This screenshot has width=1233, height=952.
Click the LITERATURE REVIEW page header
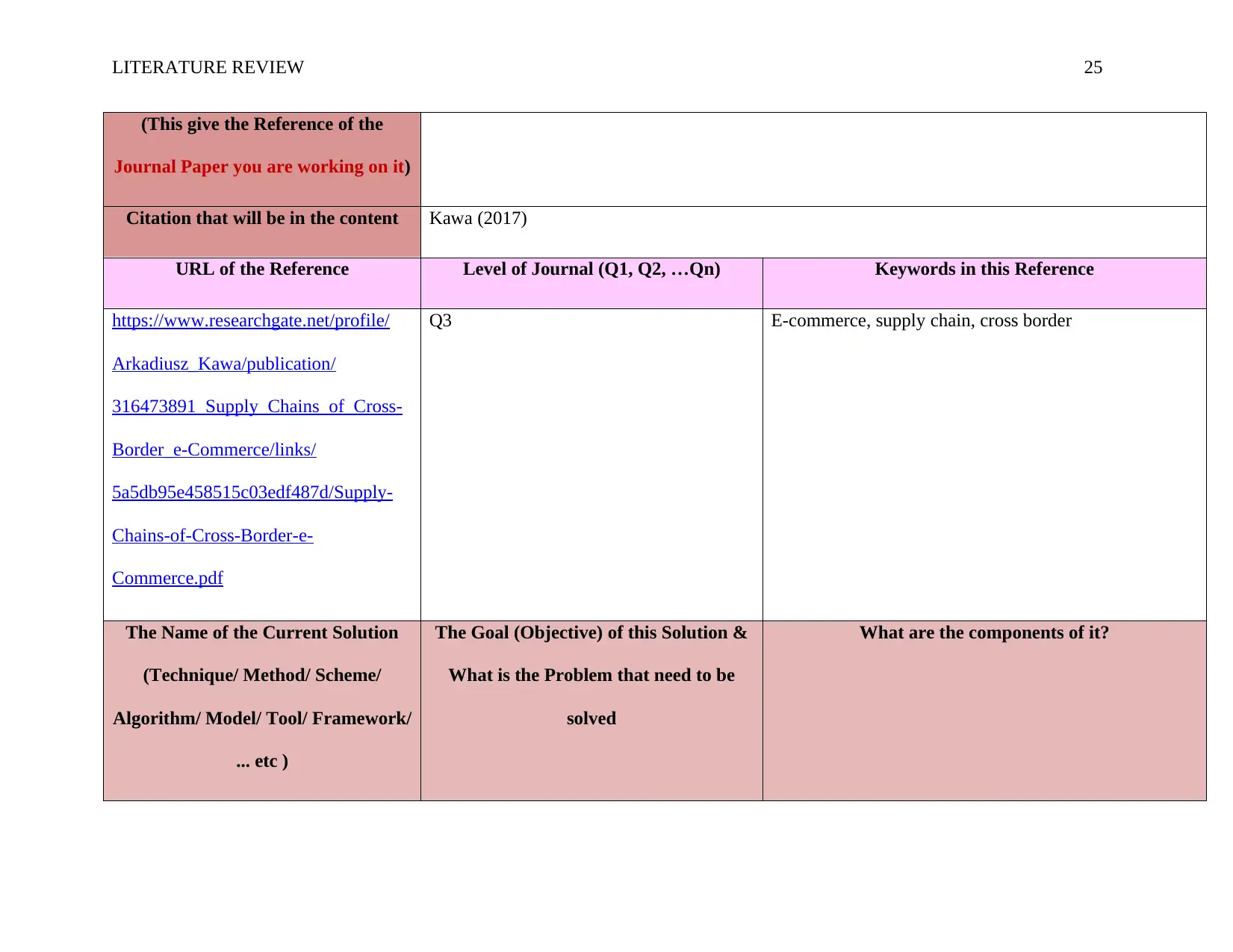[x=208, y=68]
